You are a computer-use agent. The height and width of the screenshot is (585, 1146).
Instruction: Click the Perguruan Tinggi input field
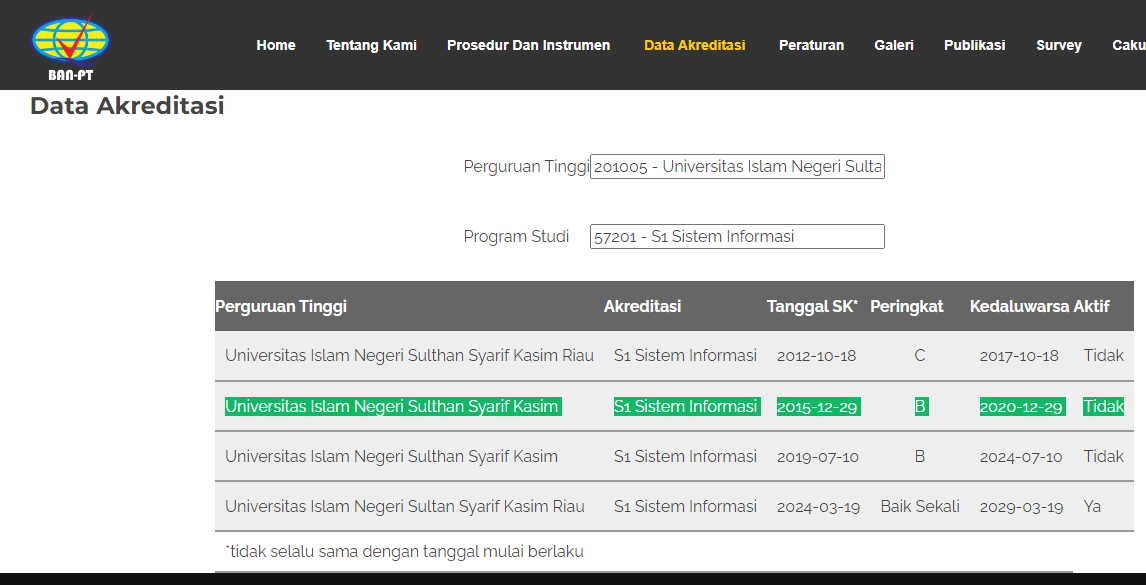pyautogui.click(x=737, y=167)
